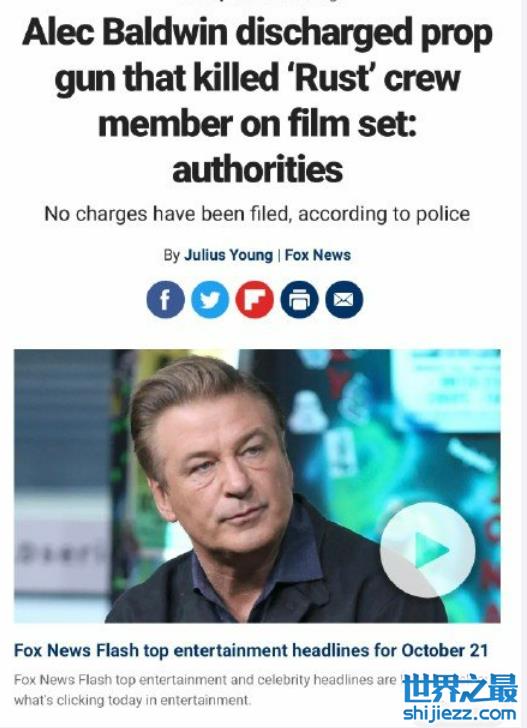Viewport: 527px width, 728px height.
Task: Click the 'By' label before the author name
Action: (171, 255)
